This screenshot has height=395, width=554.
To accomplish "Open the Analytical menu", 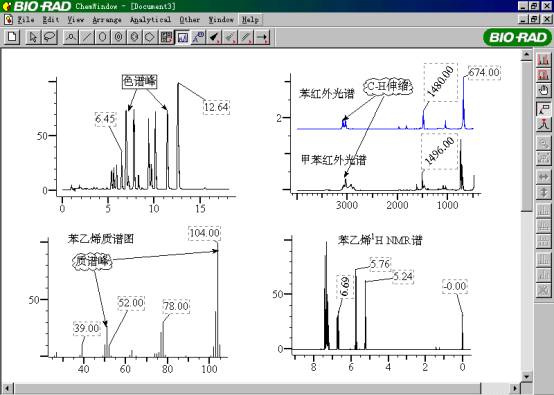I will click(x=150, y=20).
